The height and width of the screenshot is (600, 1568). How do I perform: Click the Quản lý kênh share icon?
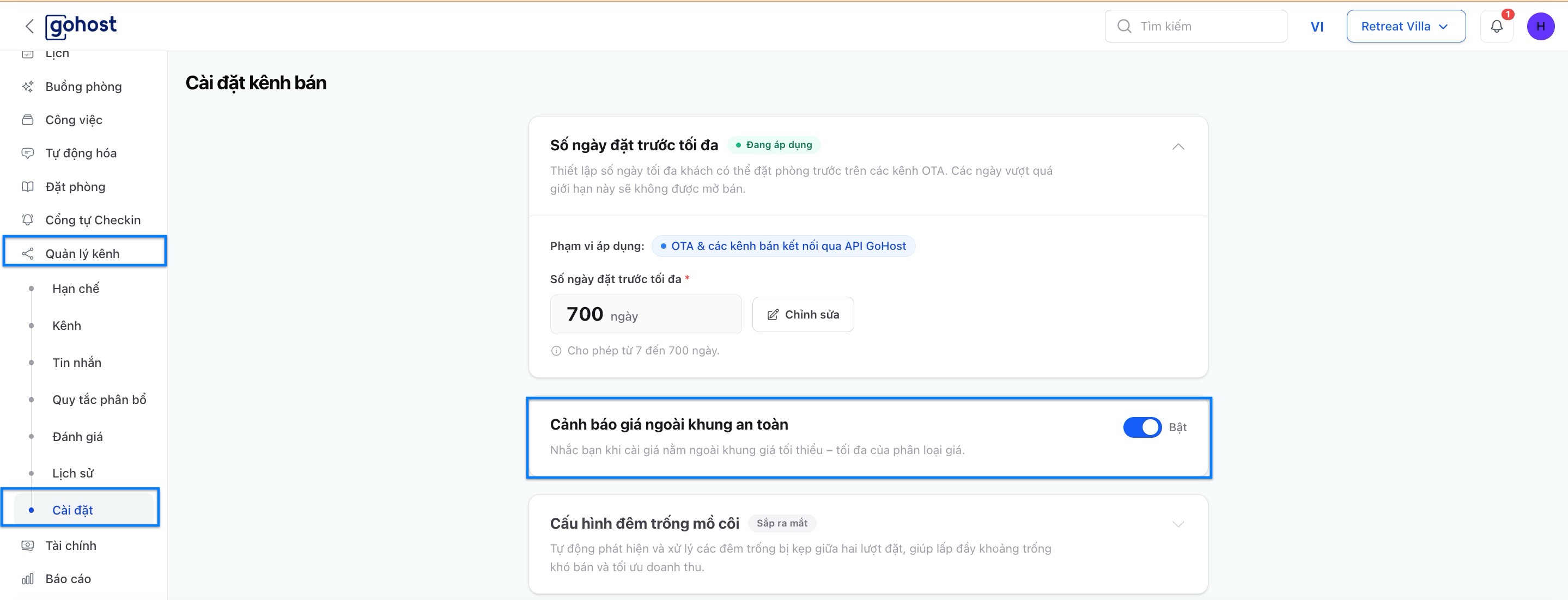pyautogui.click(x=27, y=253)
